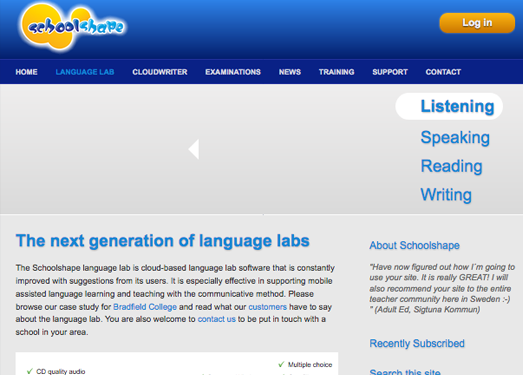Click the Recently Subscribed heading

pos(417,343)
